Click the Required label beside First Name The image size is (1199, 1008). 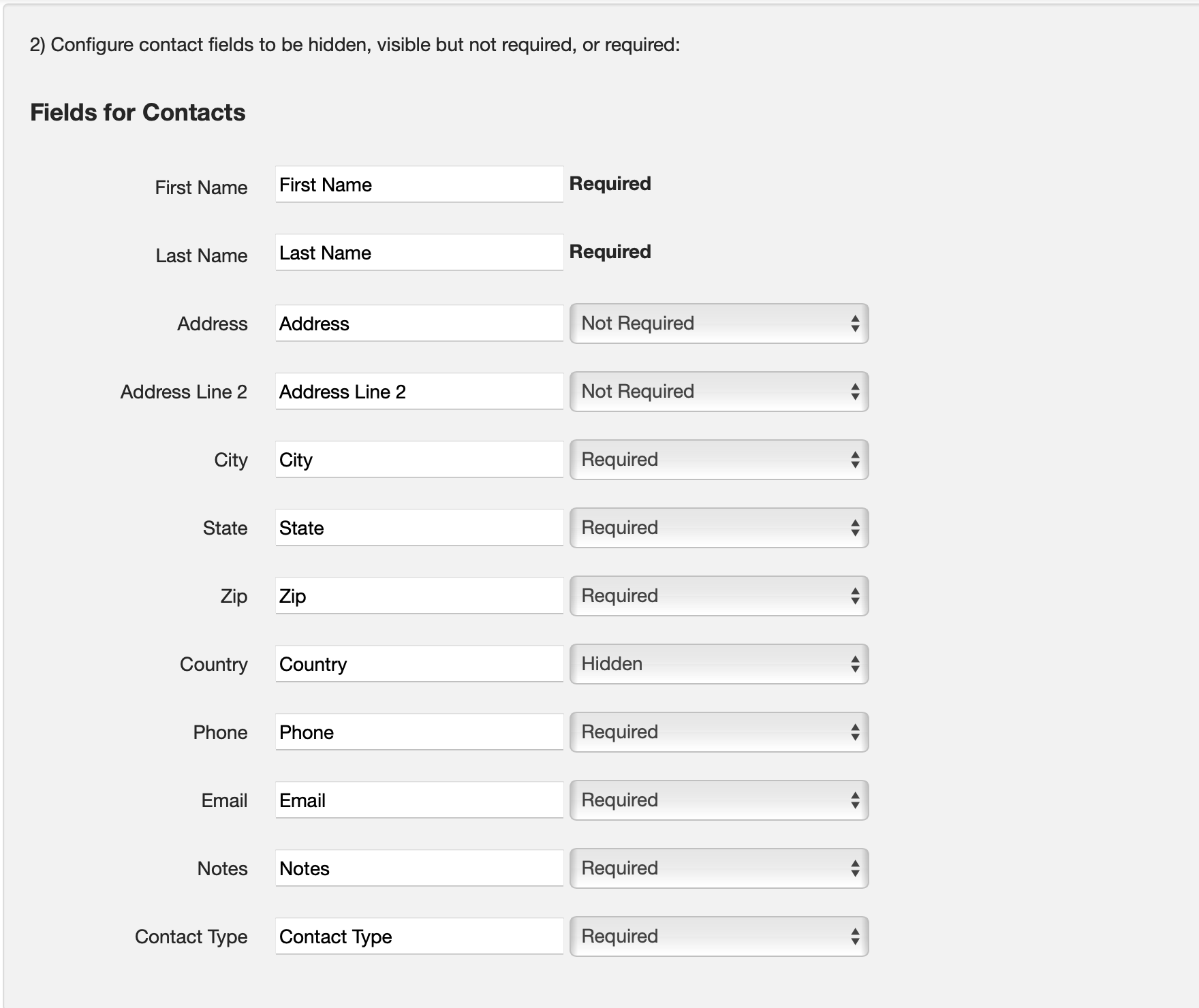click(x=610, y=183)
